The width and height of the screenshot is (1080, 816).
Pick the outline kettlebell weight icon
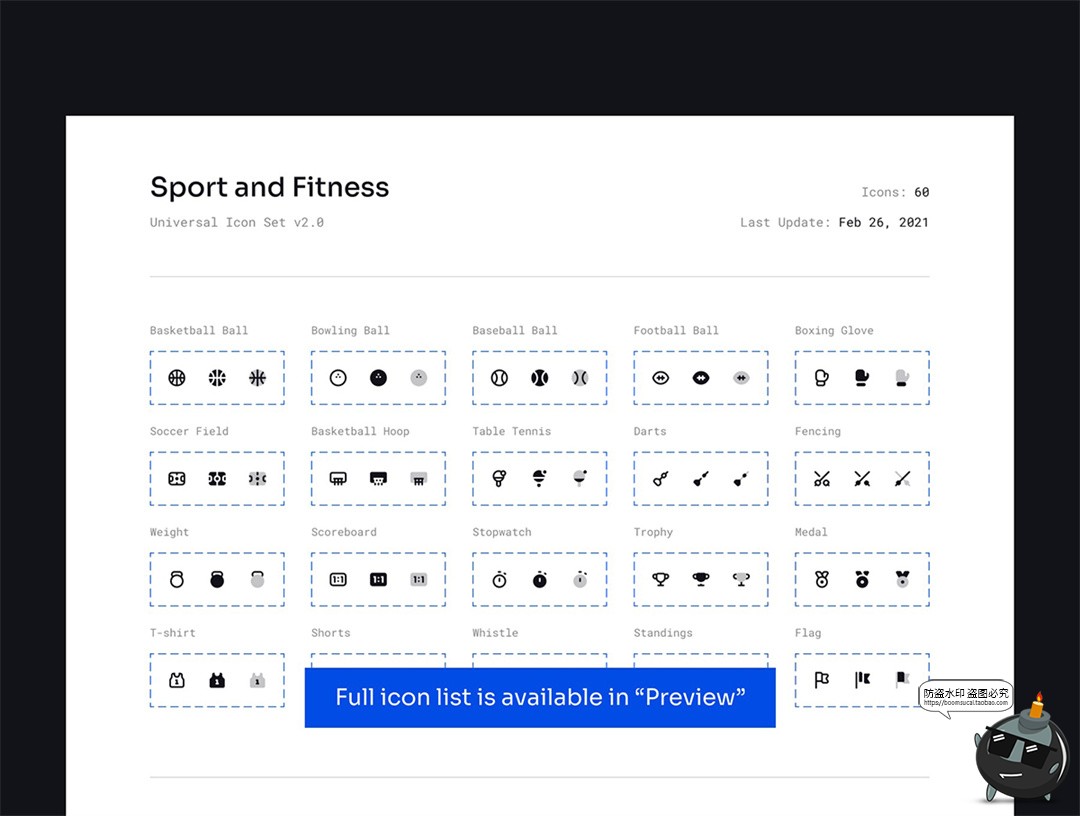[x=177, y=579]
